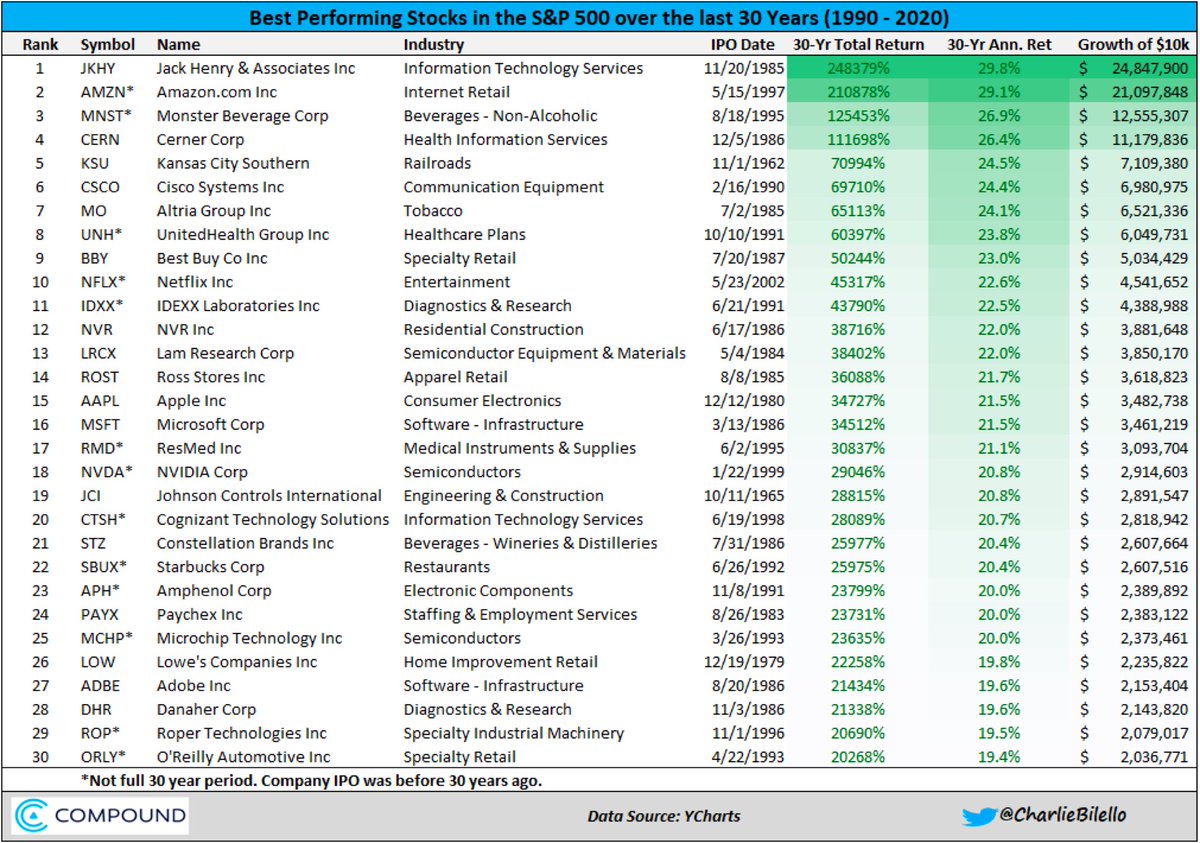
Task: Open the @CharlieBilello handle
Action: 1064,815
